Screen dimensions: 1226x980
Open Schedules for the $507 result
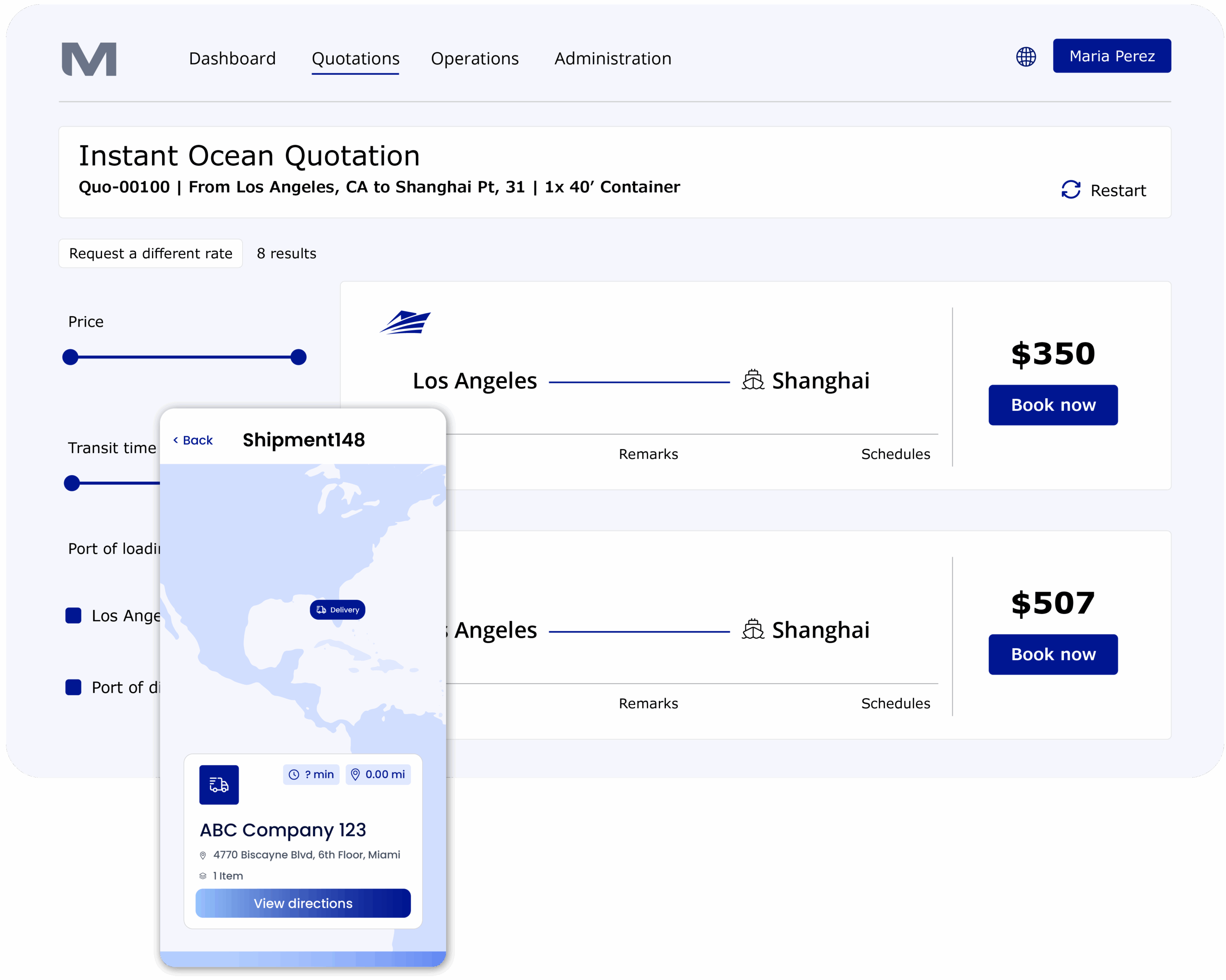coord(896,704)
